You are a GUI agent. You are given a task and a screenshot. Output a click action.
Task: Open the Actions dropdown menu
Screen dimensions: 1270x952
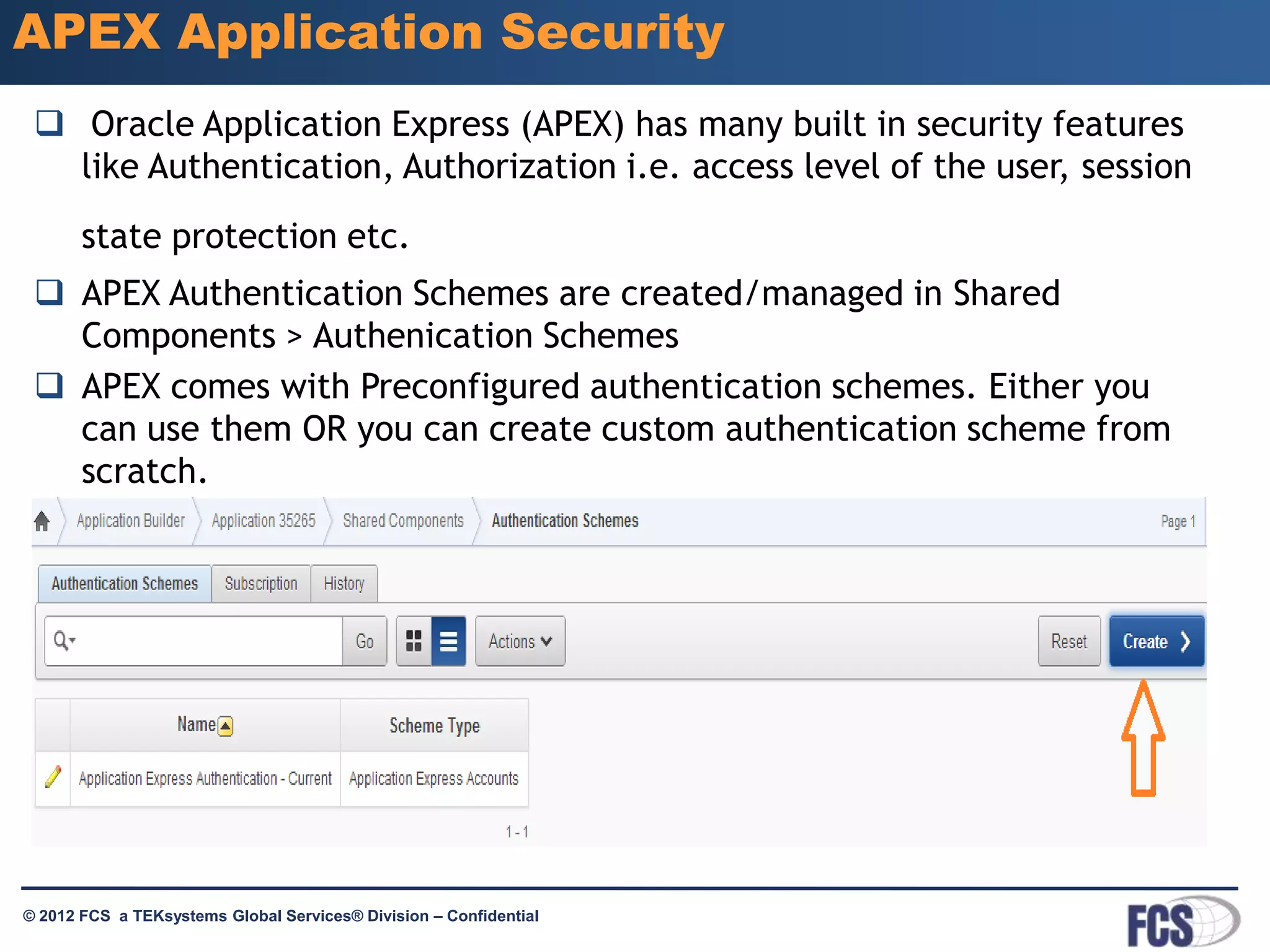click(520, 641)
